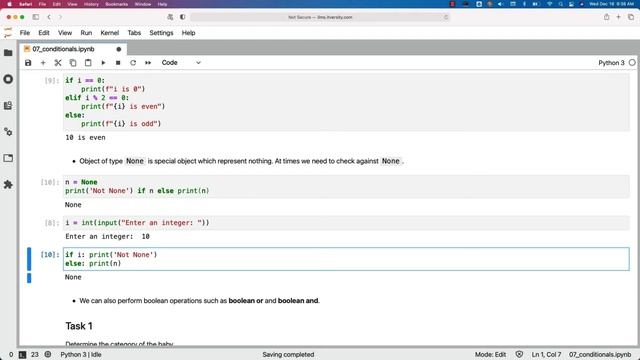Screen dimensions: 640x360
Task: Open the cell type dropdown showing Code
Action: click(181, 63)
